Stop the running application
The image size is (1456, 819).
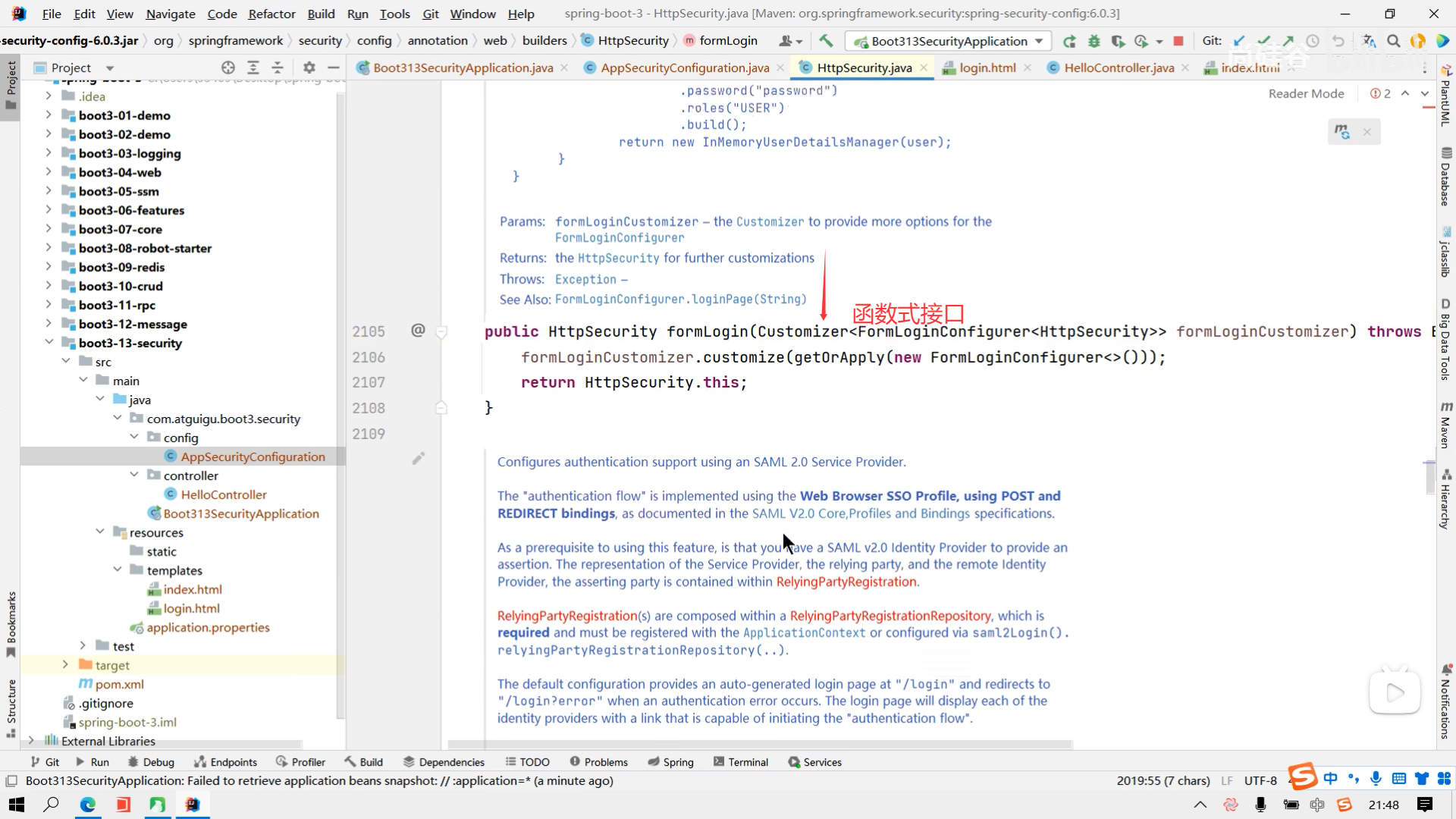[x=1178, y=41]
